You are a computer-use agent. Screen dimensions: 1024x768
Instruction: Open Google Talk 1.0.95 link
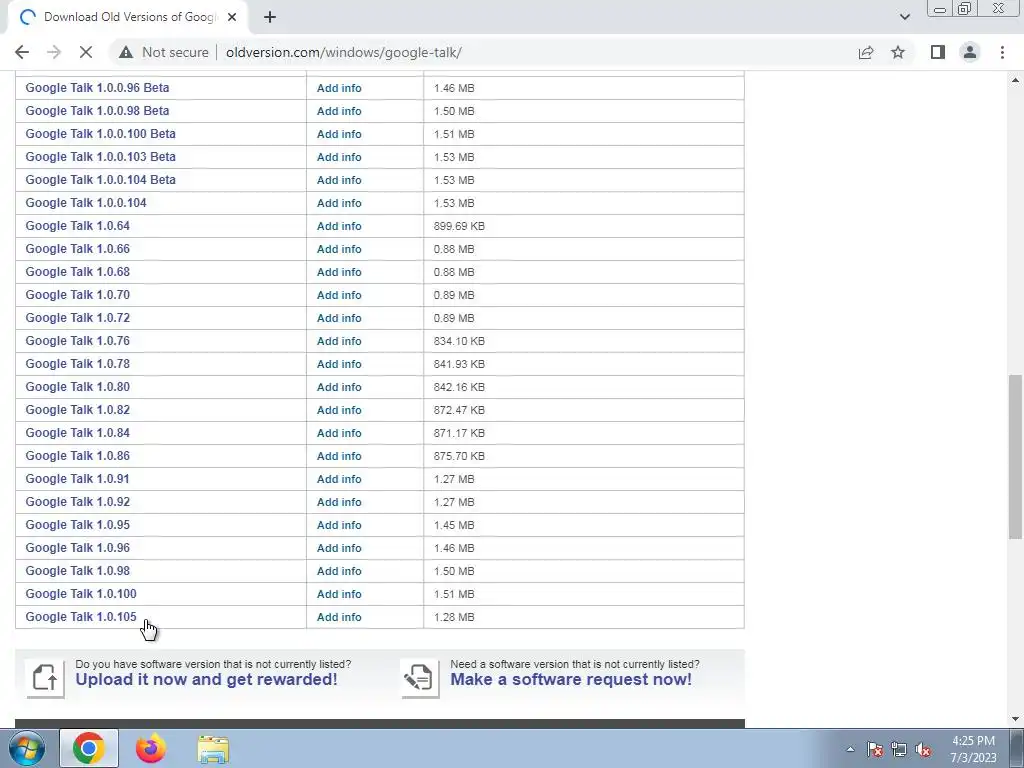(78, 524)
